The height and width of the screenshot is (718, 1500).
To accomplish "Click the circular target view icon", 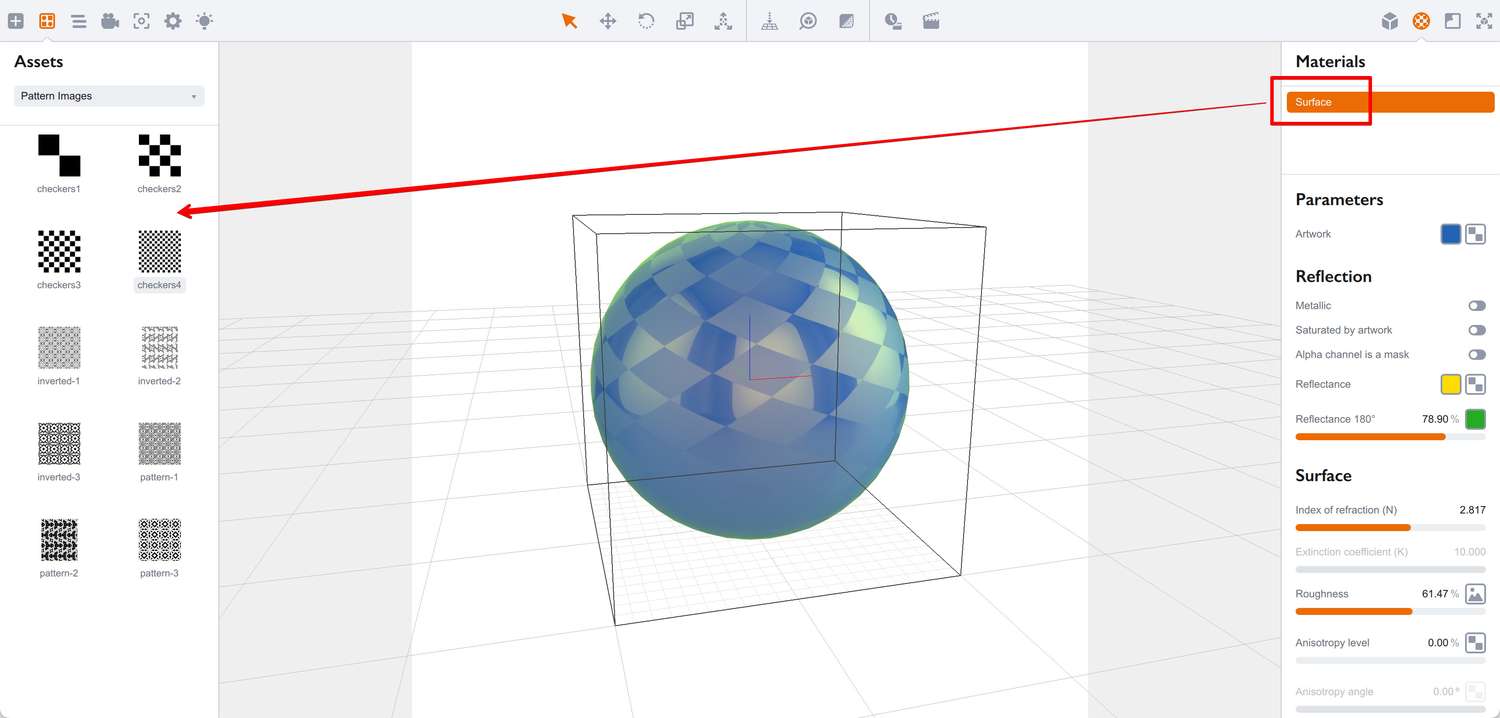I will point(808,21).
